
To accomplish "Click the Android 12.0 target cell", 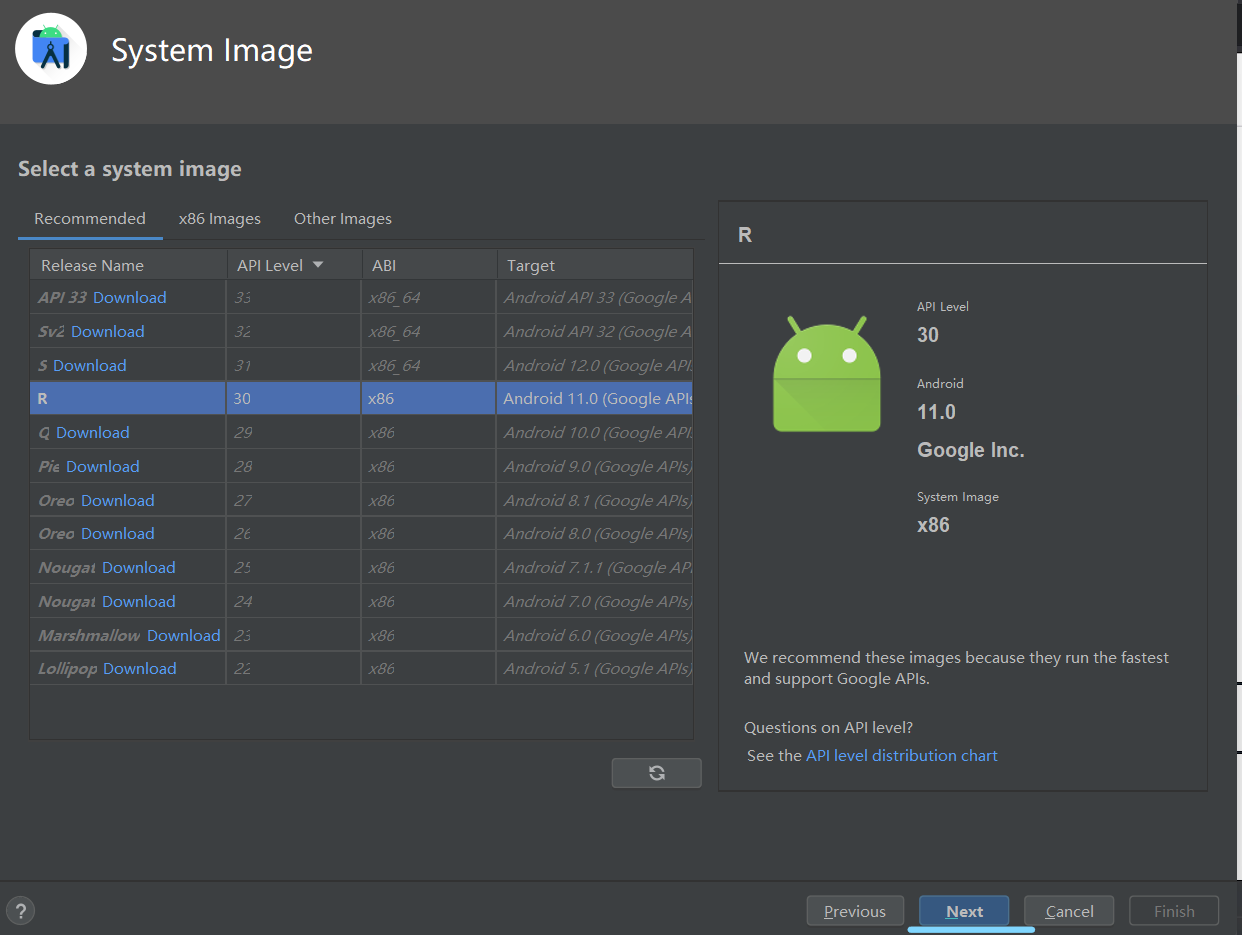I will click(x=595, y=365).
